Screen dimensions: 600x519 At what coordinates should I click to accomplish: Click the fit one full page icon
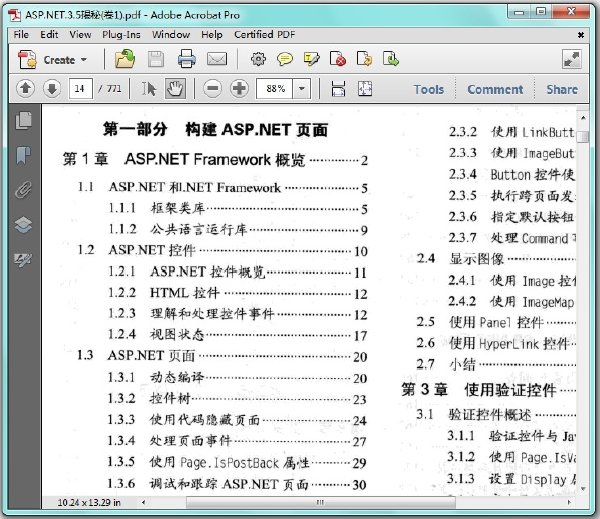pos(365,89)
